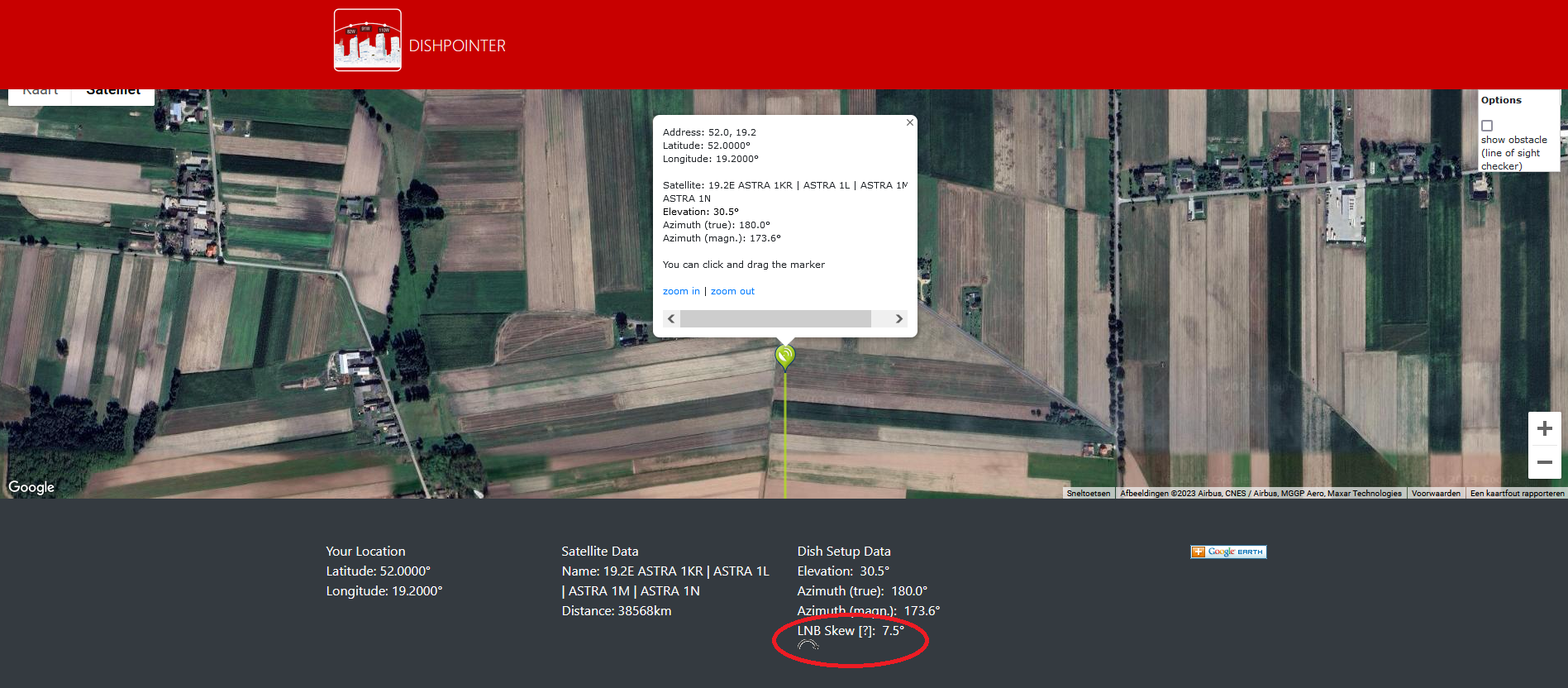Click the popup horizontal scrollbar thumb

[x=775, y=319]
